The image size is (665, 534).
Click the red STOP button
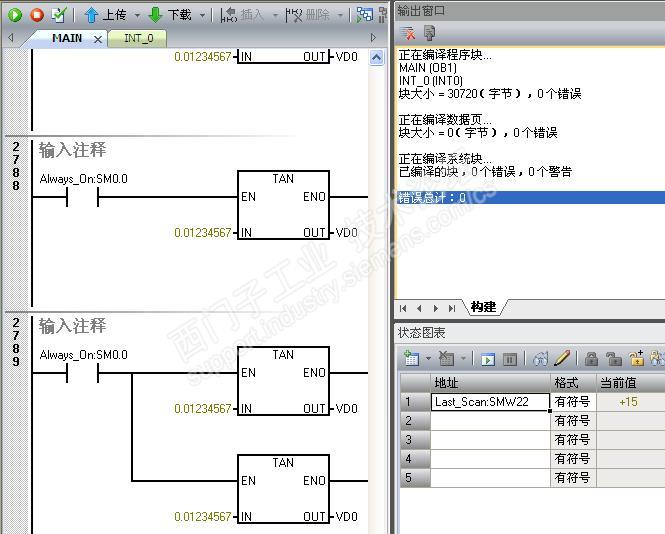(x=37, y=15)
